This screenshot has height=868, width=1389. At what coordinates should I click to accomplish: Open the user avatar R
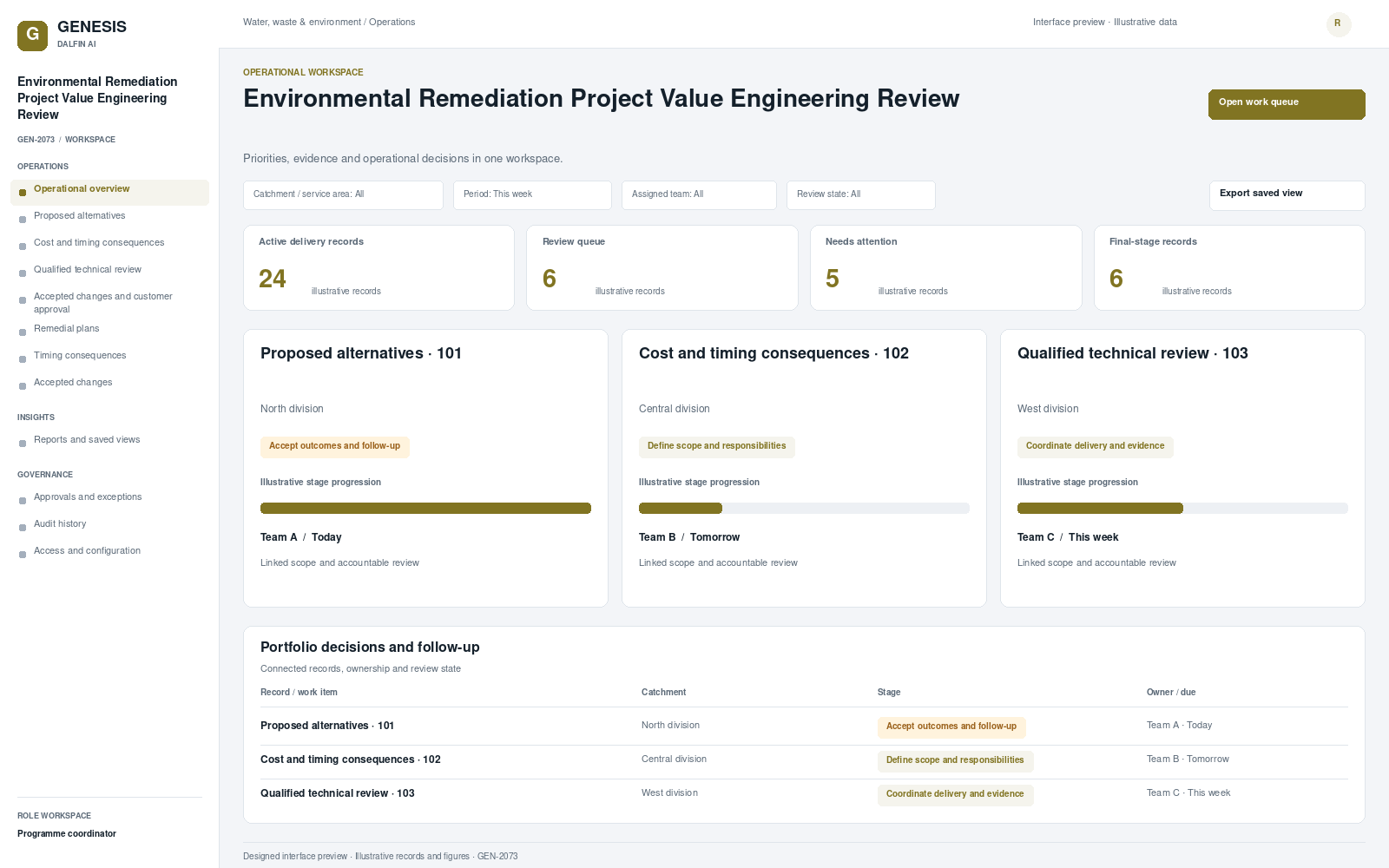pyautogui.click(x=1339, y=24)
